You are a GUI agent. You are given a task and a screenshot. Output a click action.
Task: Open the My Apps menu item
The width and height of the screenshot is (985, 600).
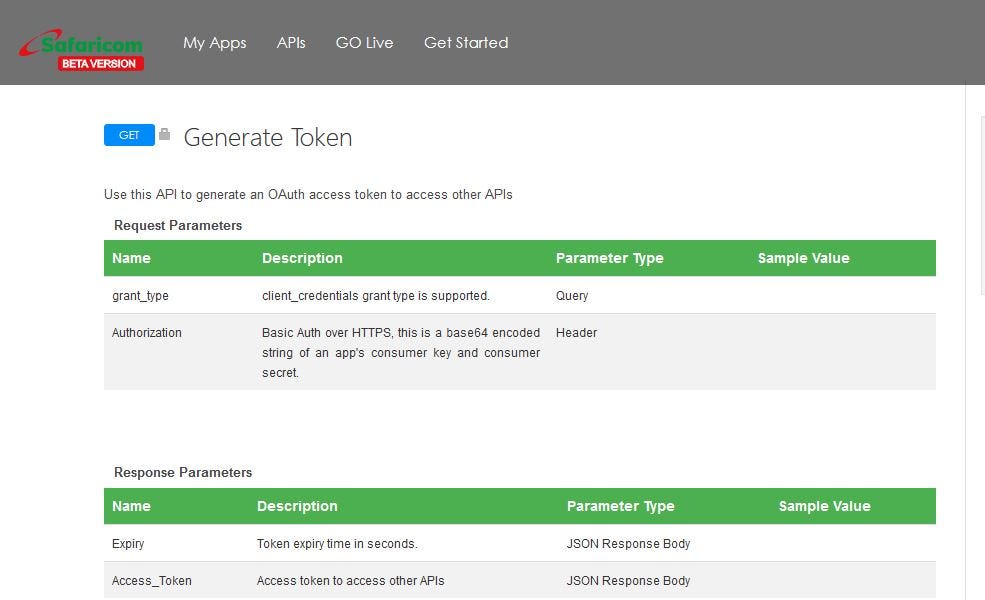click(x=214, y=42)
